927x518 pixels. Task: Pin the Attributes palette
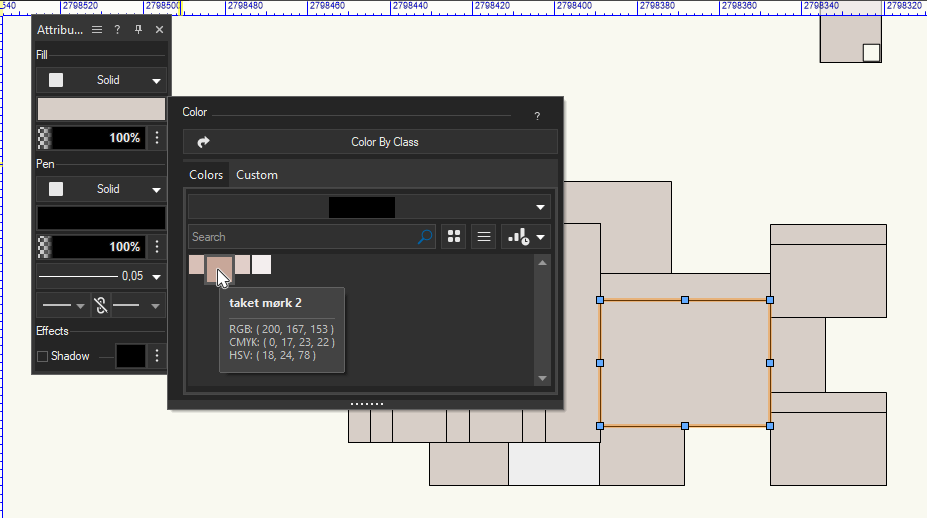(x=139, y=30)
